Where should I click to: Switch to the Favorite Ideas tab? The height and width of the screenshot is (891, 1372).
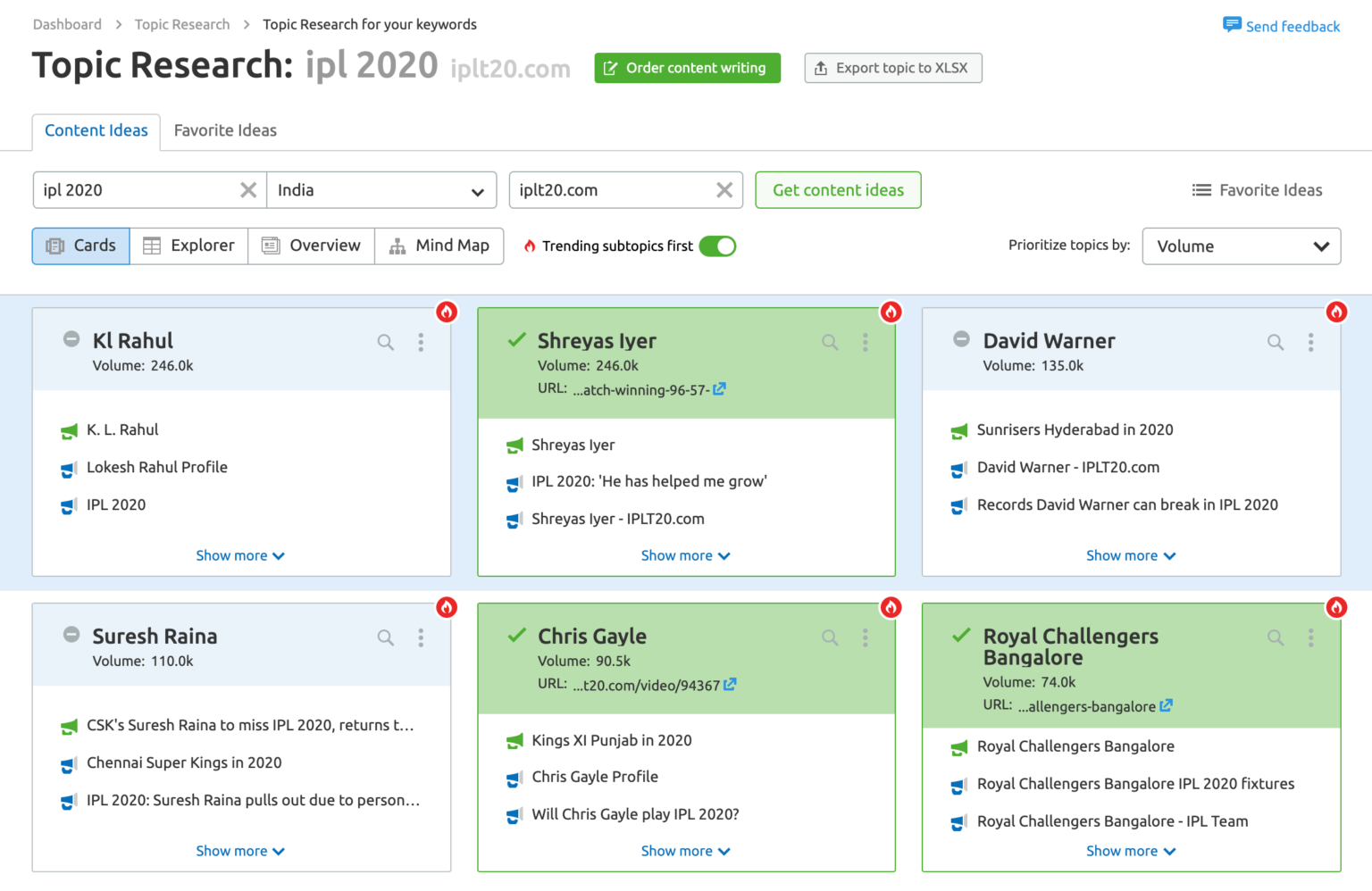224,130
